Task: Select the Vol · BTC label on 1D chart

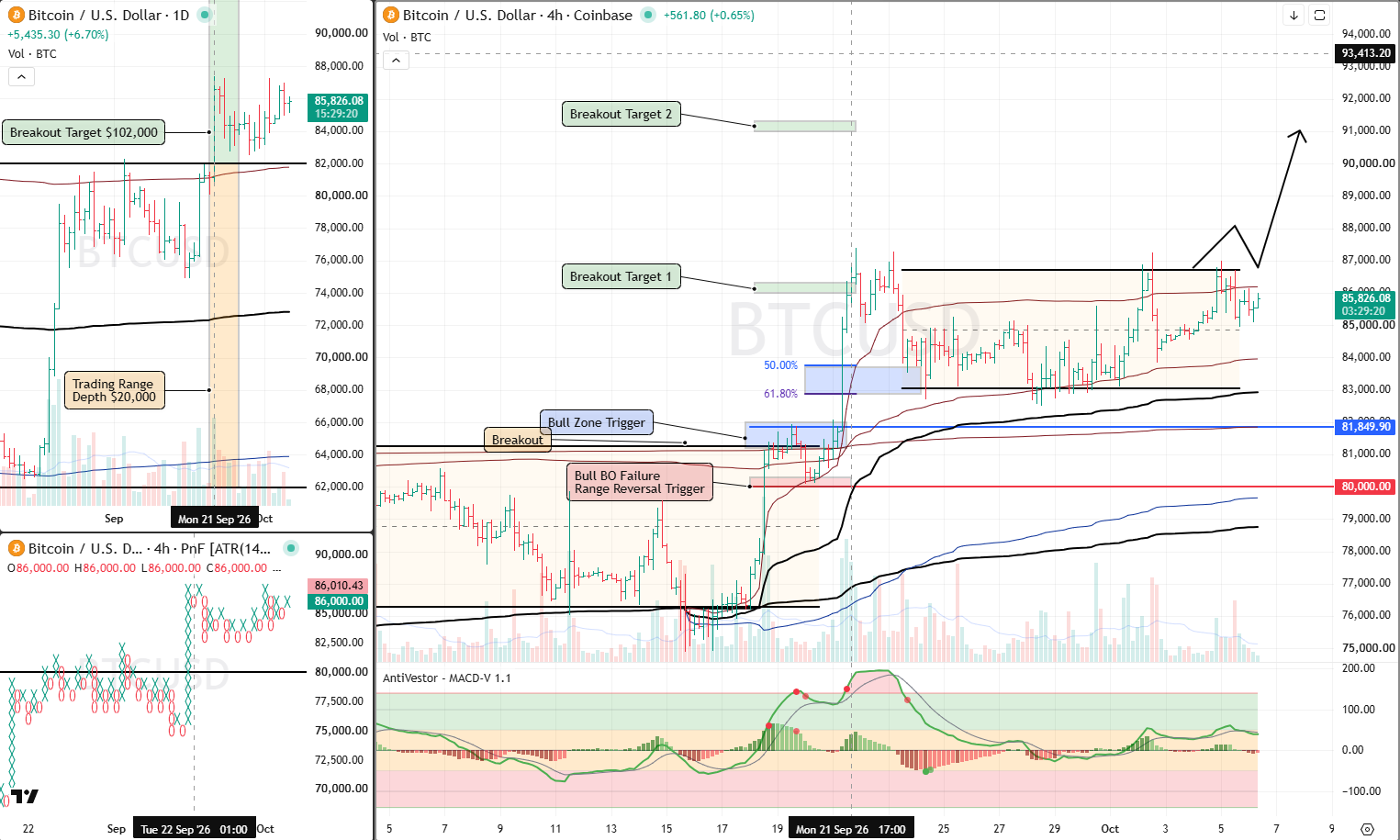Action: click(x=32, y=54)
